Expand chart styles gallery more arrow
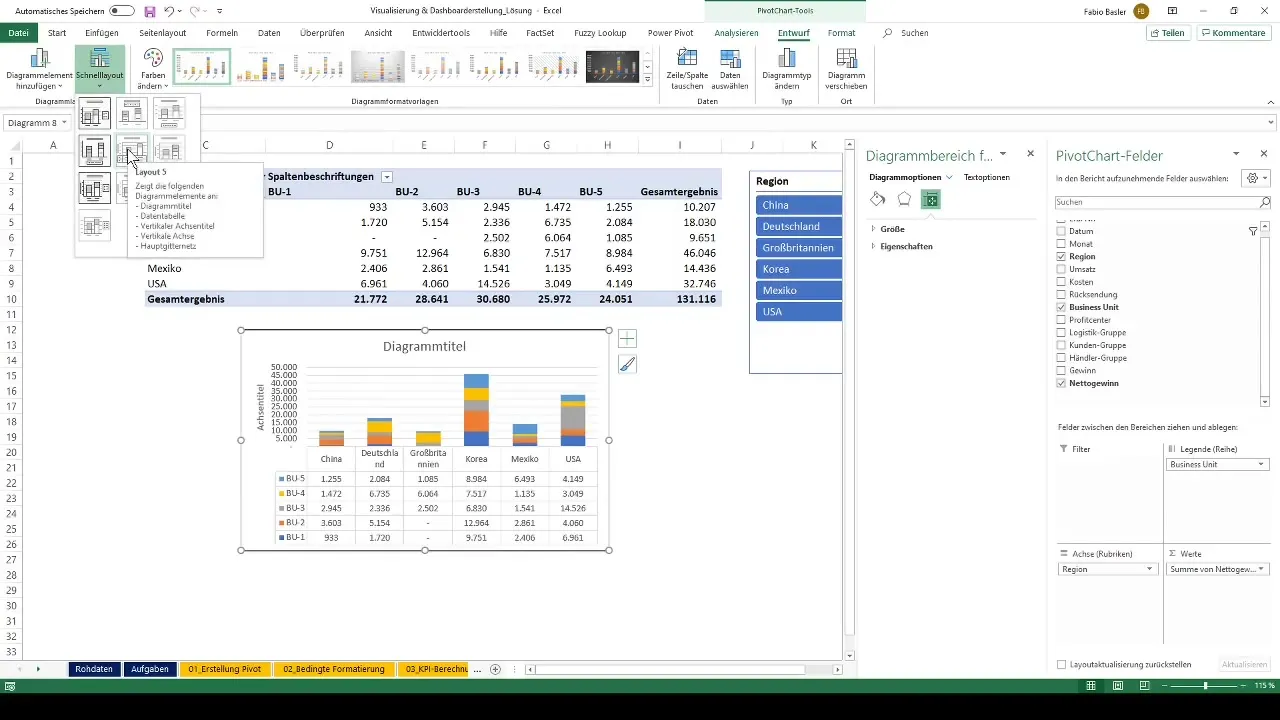The width and height of the screenshot is (1280, 720). tap(648, 79)
